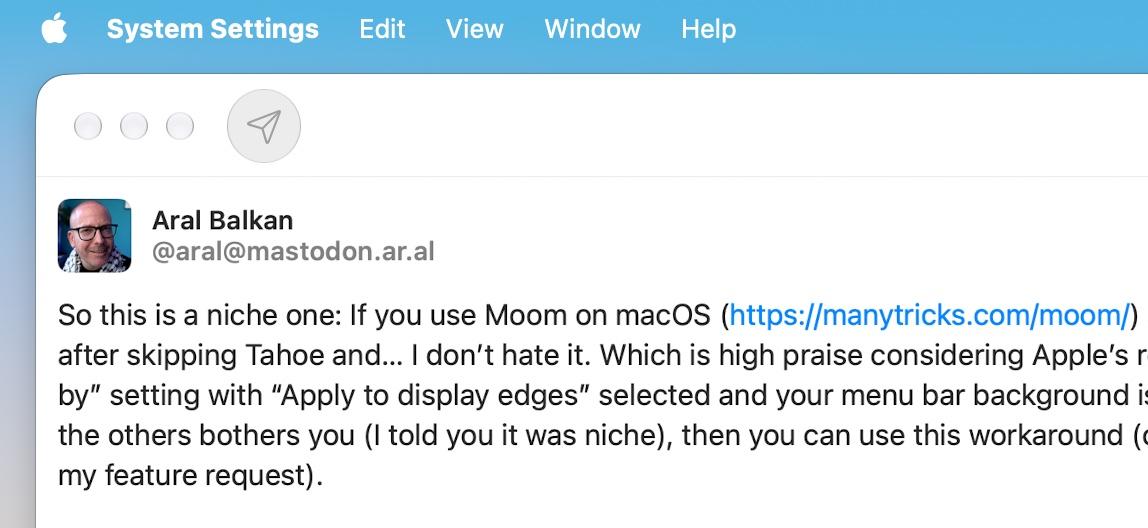Image resolution: width=1148 pixels, height=528 pixels.
Task: Zoom the window with the third traffic light
Action: [x=180, y=126]
